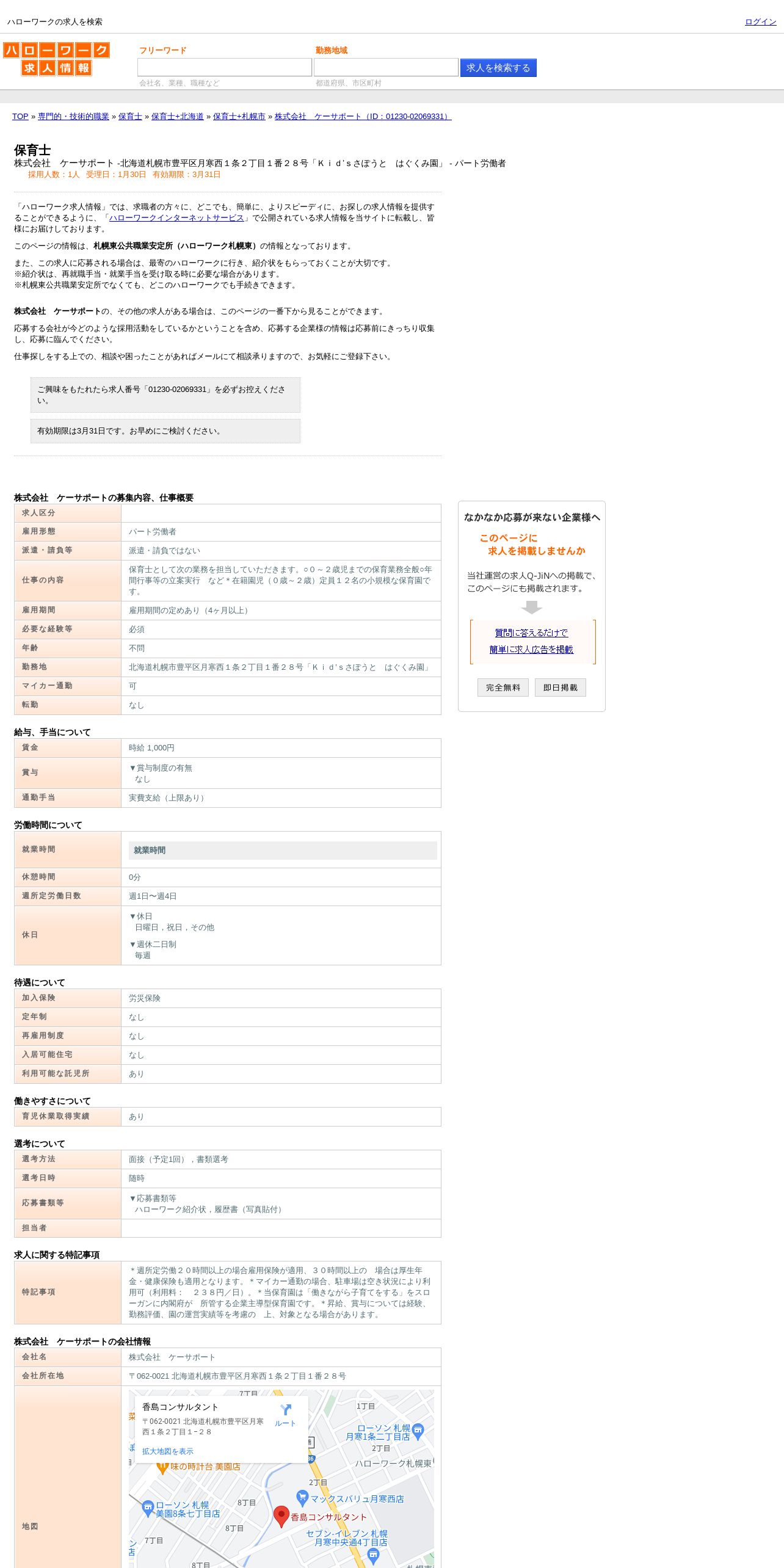Image resolution: width=784 pixels, height=1568 pixels.
Task: Click the パート労働者 employment type value
Action: tap(153, 532)
